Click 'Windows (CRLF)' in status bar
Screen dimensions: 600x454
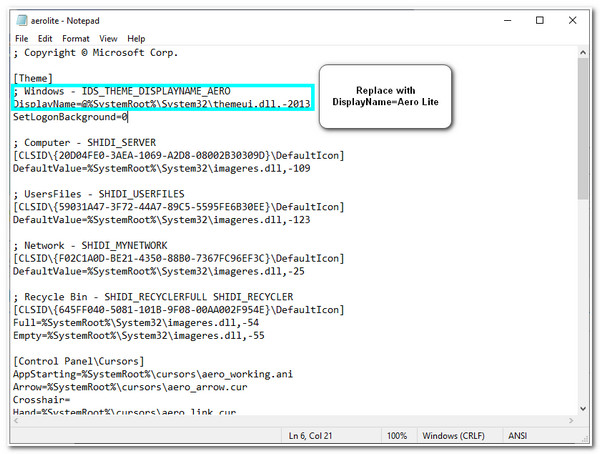click(x=453, y=436)
